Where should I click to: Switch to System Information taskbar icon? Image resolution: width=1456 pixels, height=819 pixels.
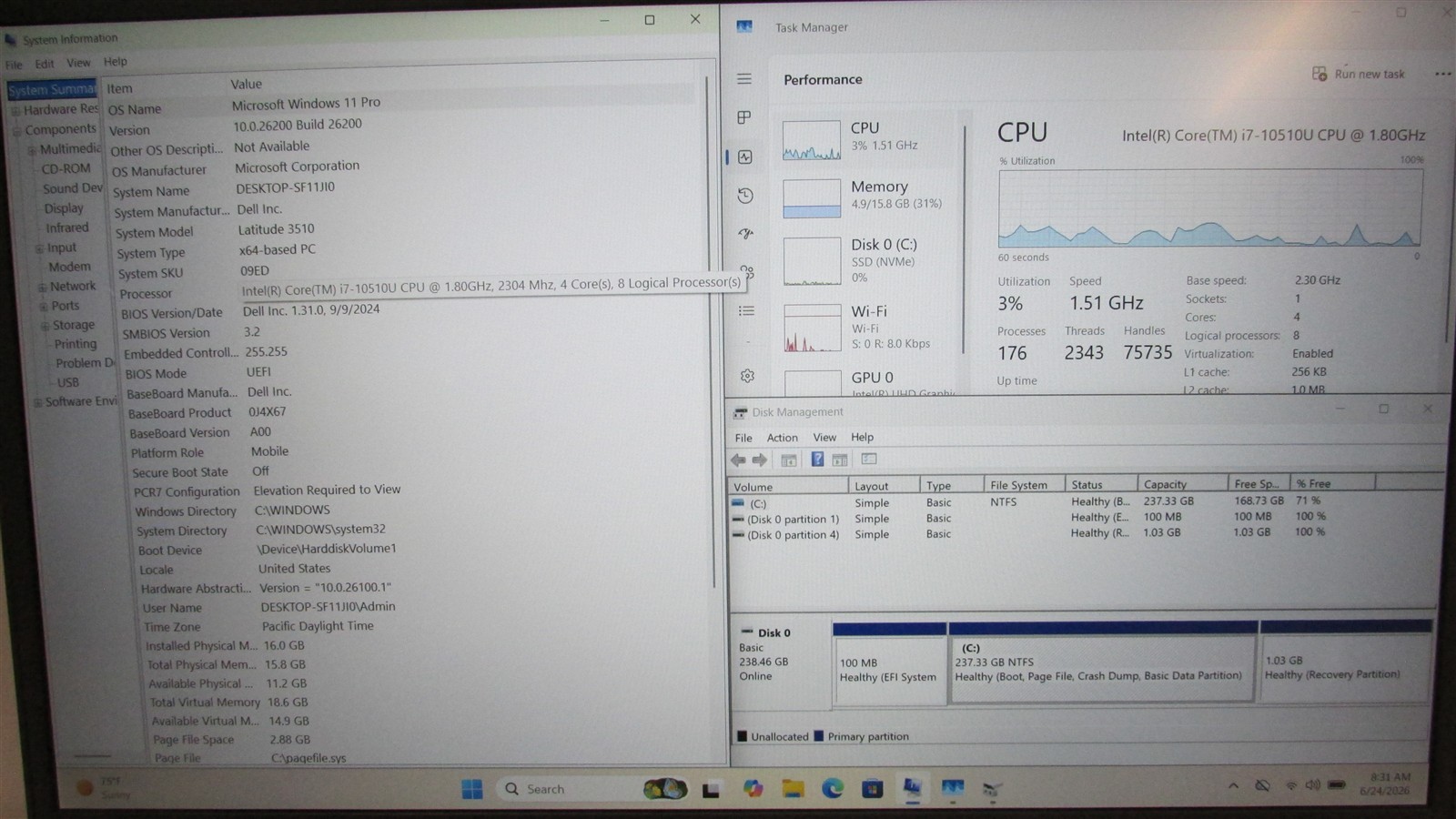(912, 789)
